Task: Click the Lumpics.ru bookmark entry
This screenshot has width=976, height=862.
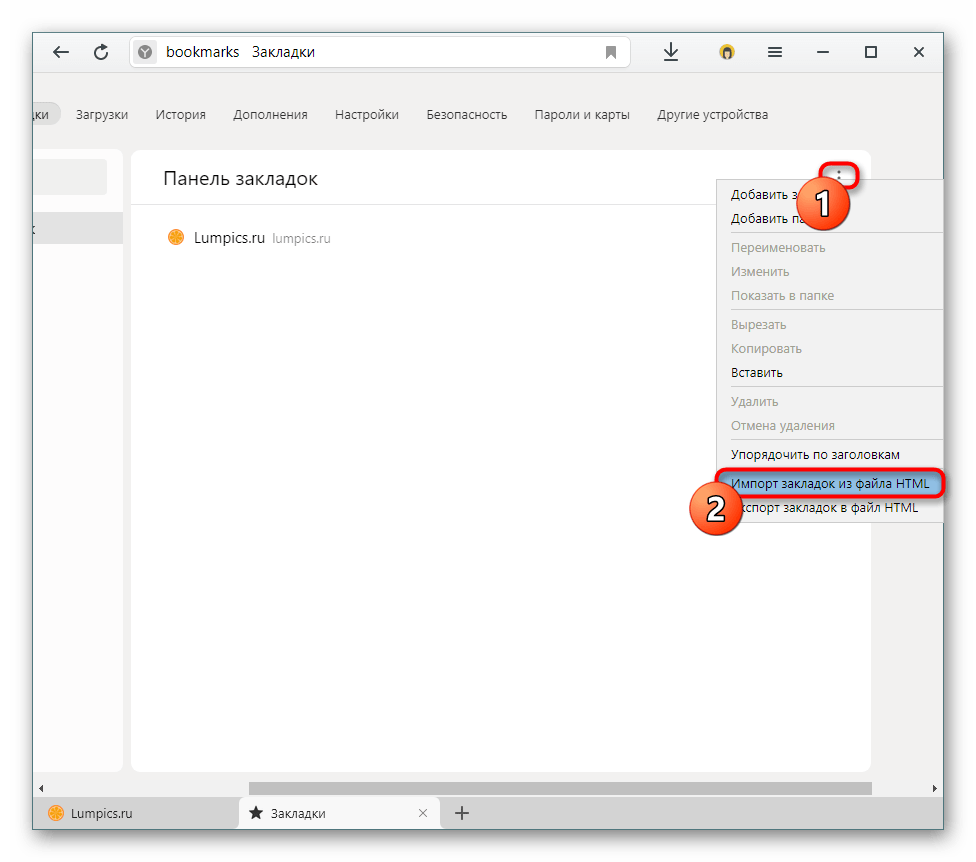Action: click(x=229, y=238)
